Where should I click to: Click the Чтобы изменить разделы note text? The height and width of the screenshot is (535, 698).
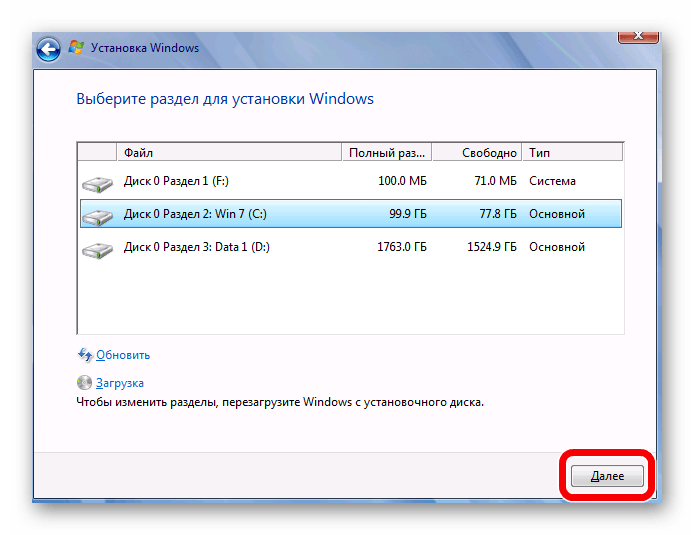[x=280, y=402]
